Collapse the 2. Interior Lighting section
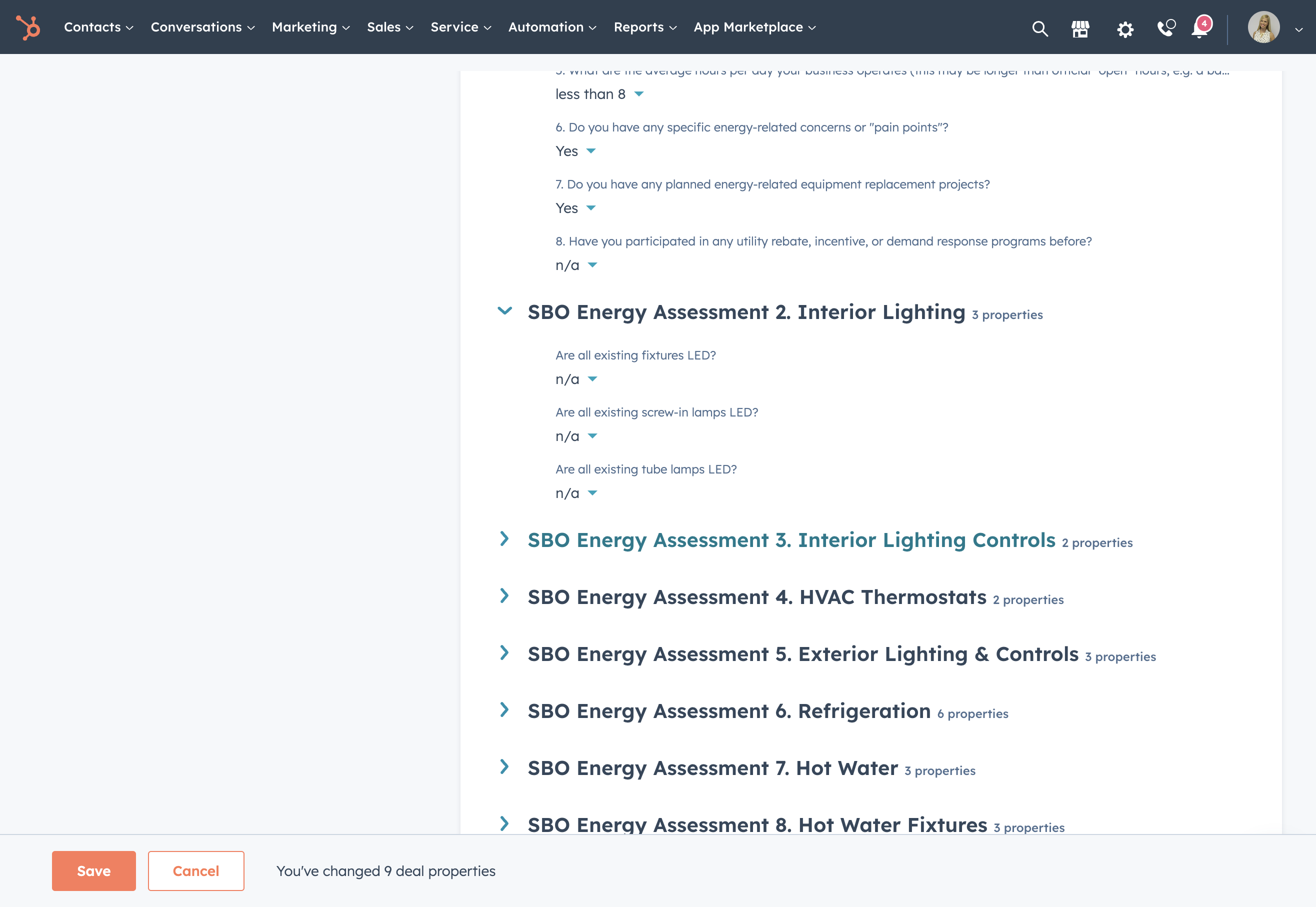This screenshot has width=1316, height=907. (504, 311)
